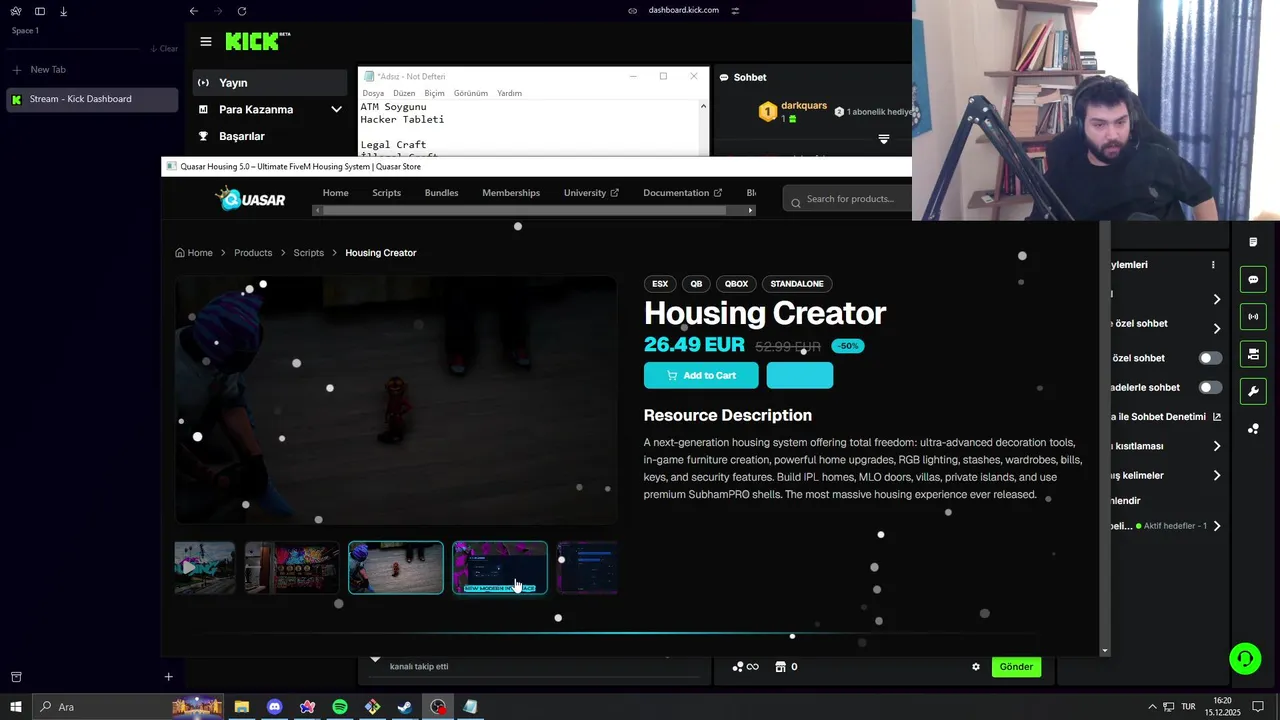Viewport: 1280px width, 720px height.
Task: Open the Kick hamburger menu
Action: point(206,42)
